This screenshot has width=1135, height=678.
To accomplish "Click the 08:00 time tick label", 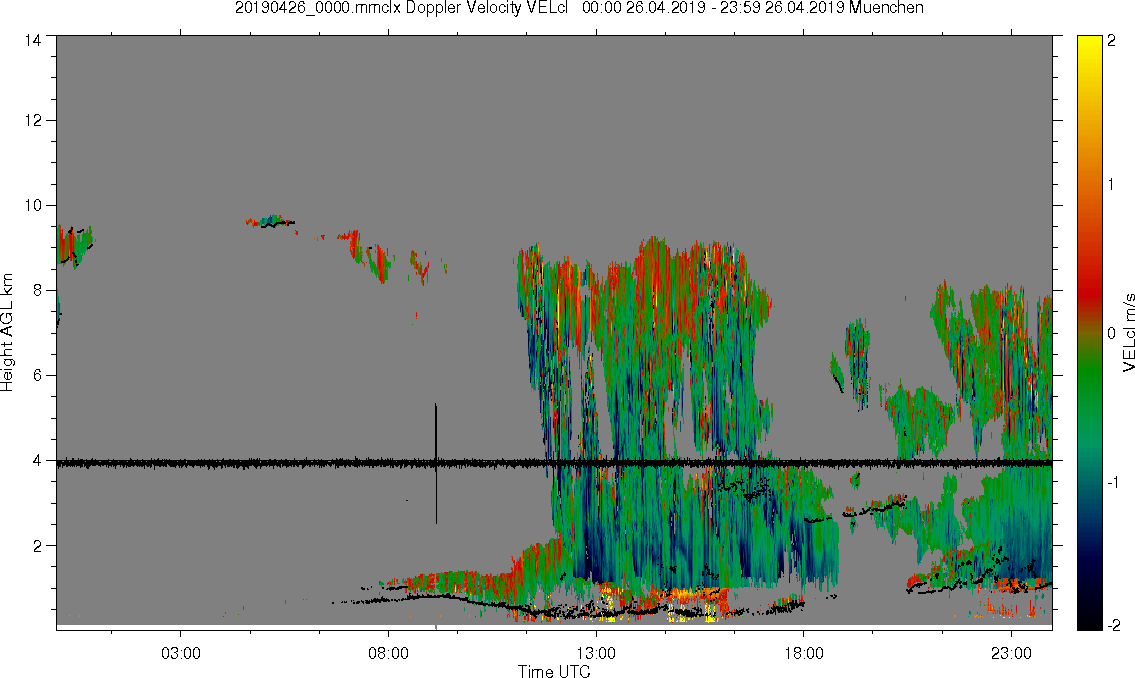I will (388, 653).
